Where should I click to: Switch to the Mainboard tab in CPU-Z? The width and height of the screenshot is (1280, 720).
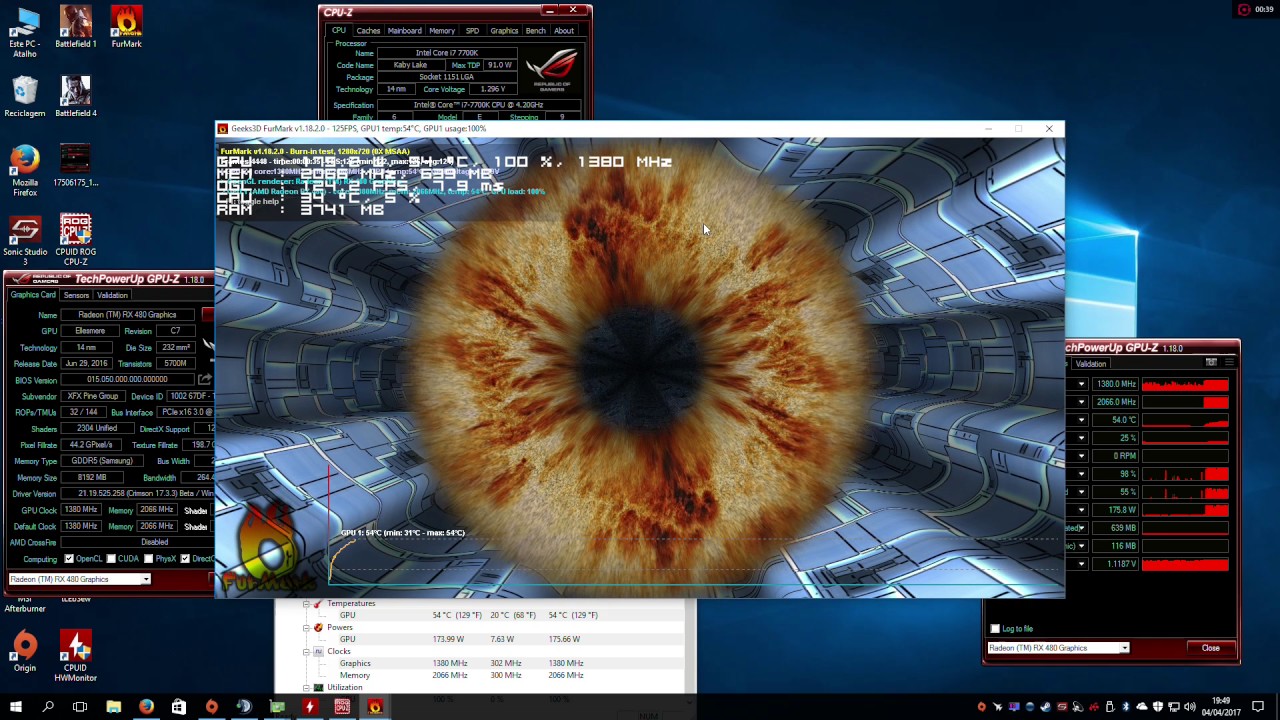click(404, 31)
